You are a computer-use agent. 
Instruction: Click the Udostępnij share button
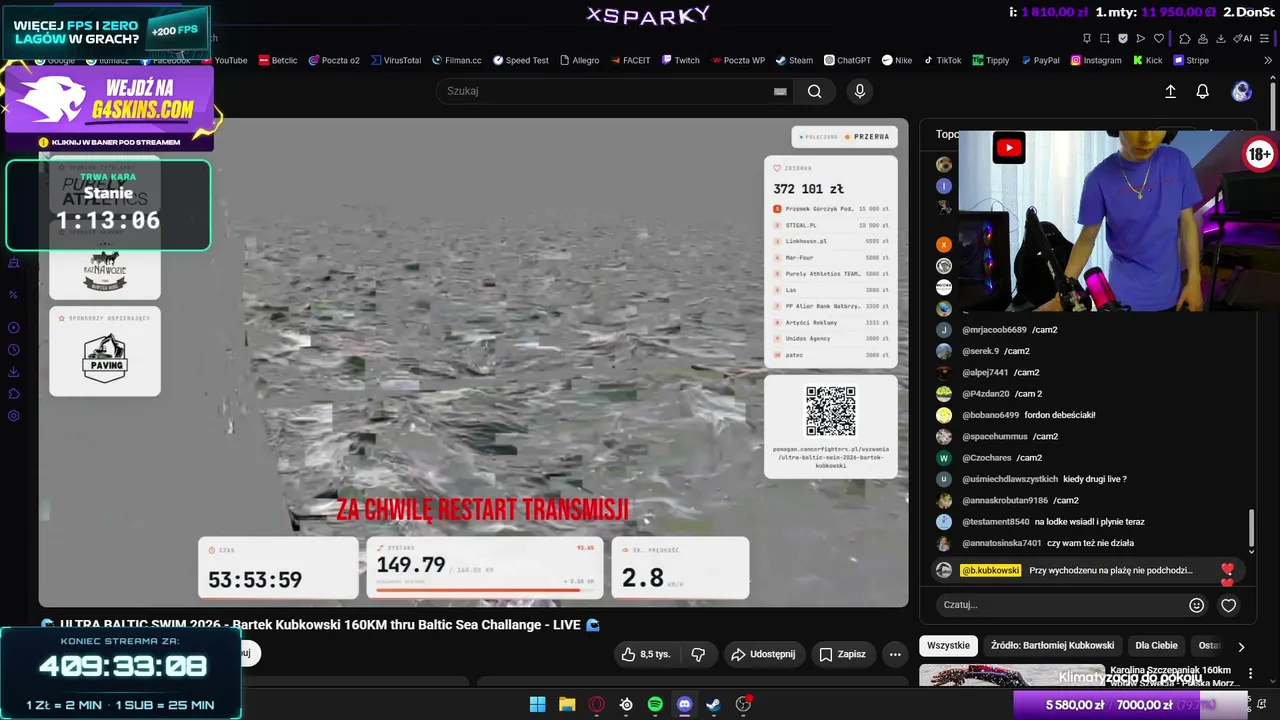pyautogui.click(x=763, y=654)
